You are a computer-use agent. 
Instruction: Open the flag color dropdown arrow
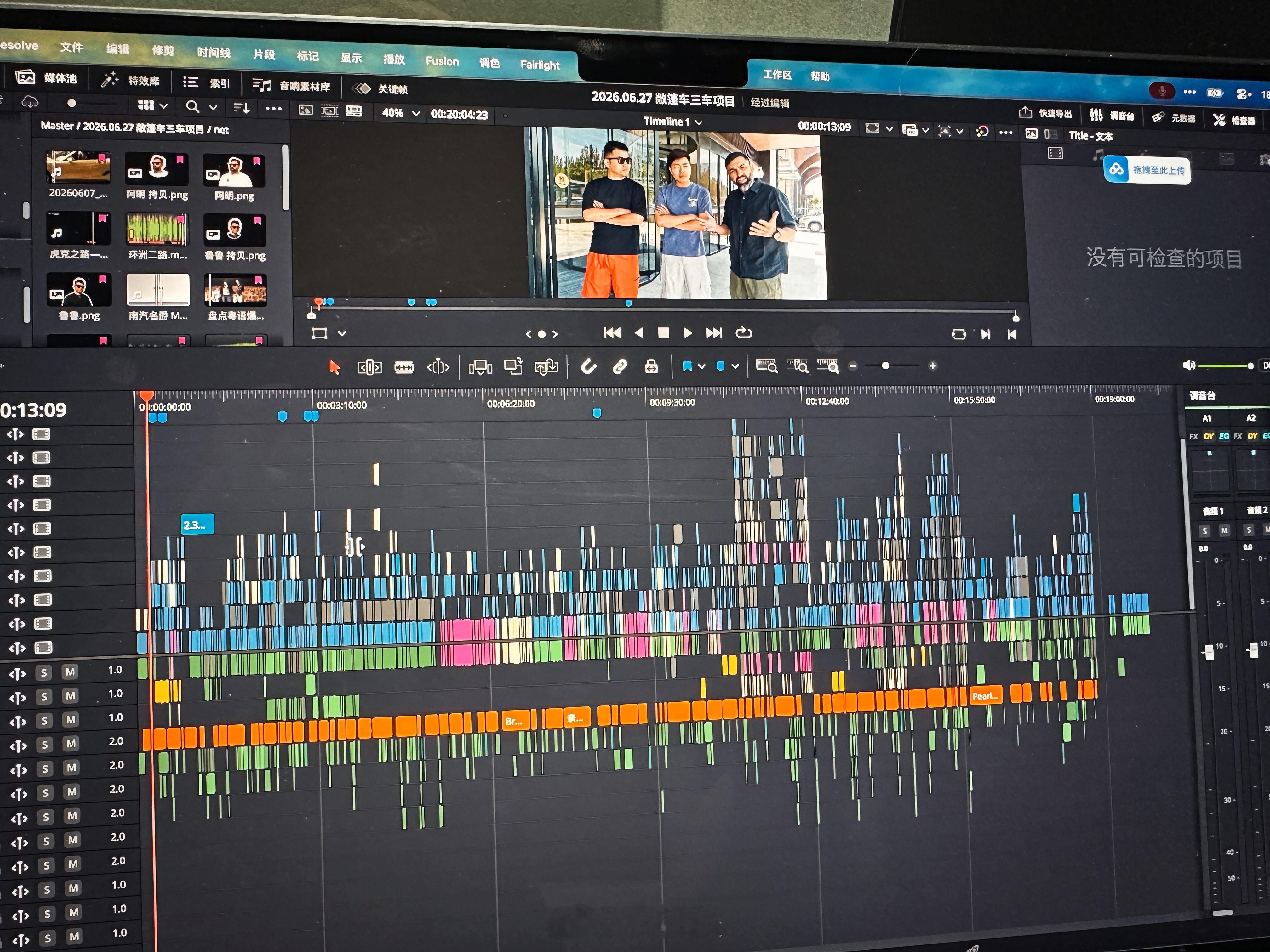pyautogui.click(x=701, y=367)
